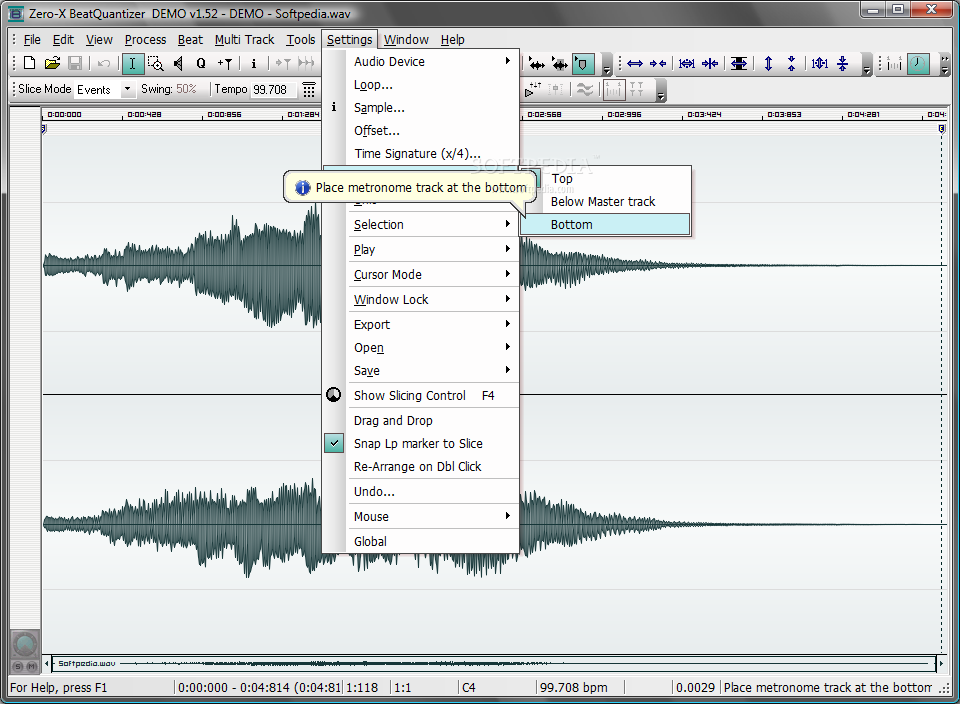
Task: Select the zoom selection magnifier tool
Action: [x=156, y=63]
